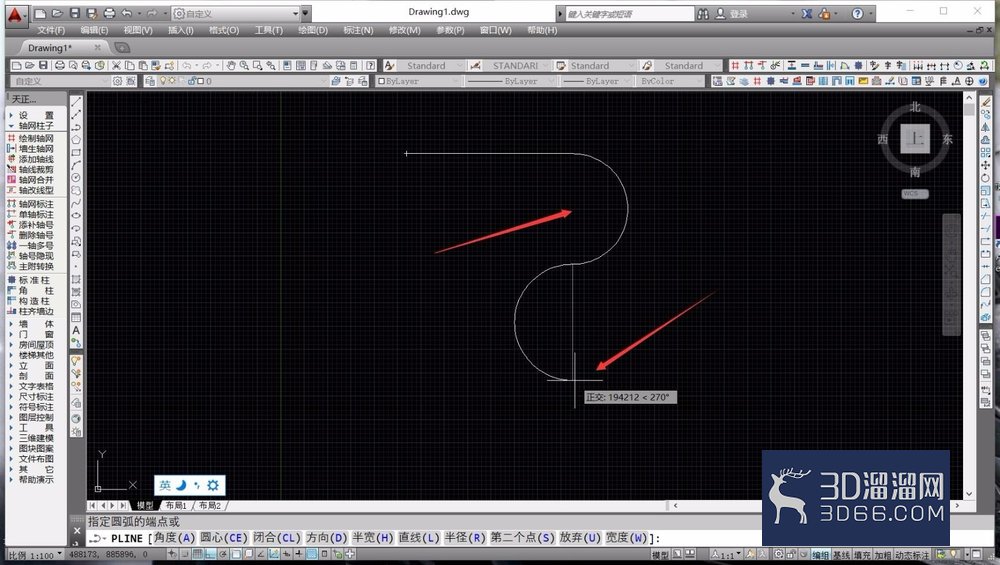Click Save in the quick access toolbar
Image resolution: width=1000 pixels, height=565 pixels.
pos(75,13)
